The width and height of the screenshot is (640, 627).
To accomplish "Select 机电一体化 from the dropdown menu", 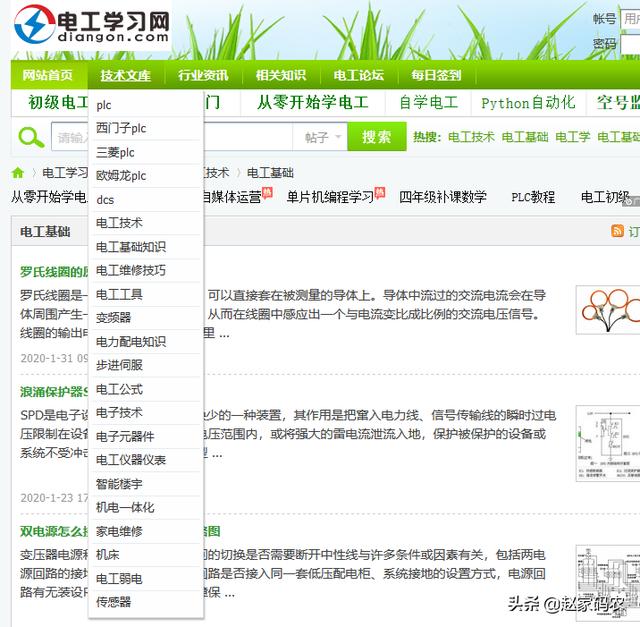I will 146,507.
